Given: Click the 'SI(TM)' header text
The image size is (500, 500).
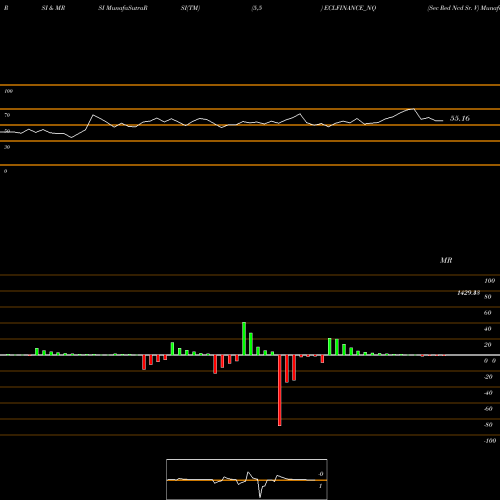Looking at the screenshot, I should coord(190,8).
